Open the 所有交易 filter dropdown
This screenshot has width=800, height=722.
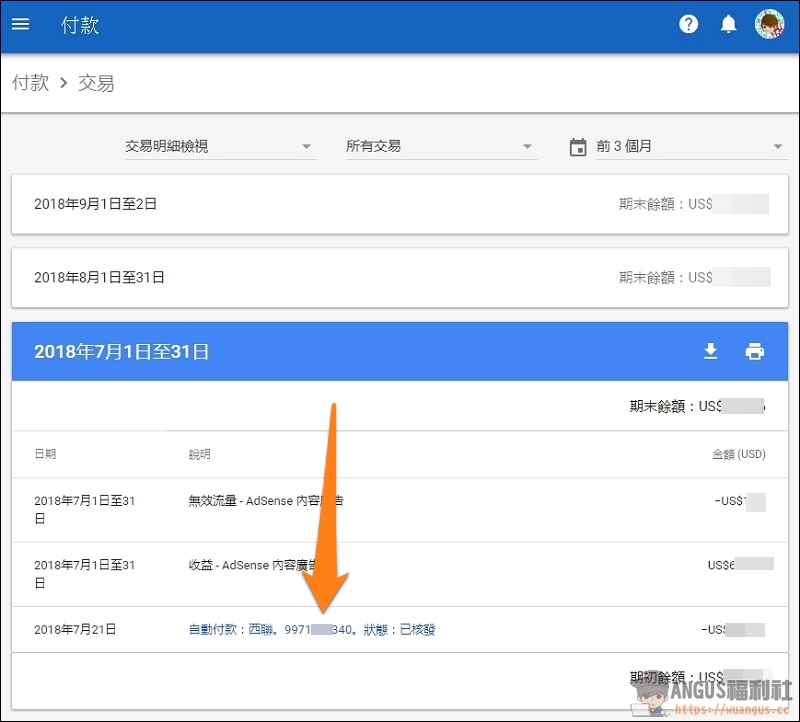(439, 147)
